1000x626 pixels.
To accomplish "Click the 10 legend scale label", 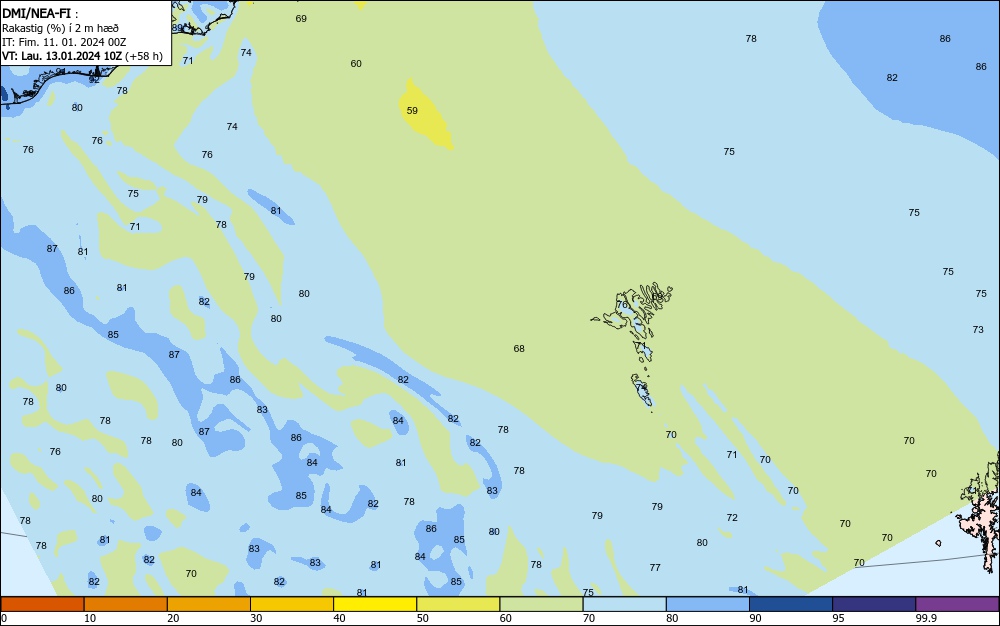I will (x=90, y=618).
